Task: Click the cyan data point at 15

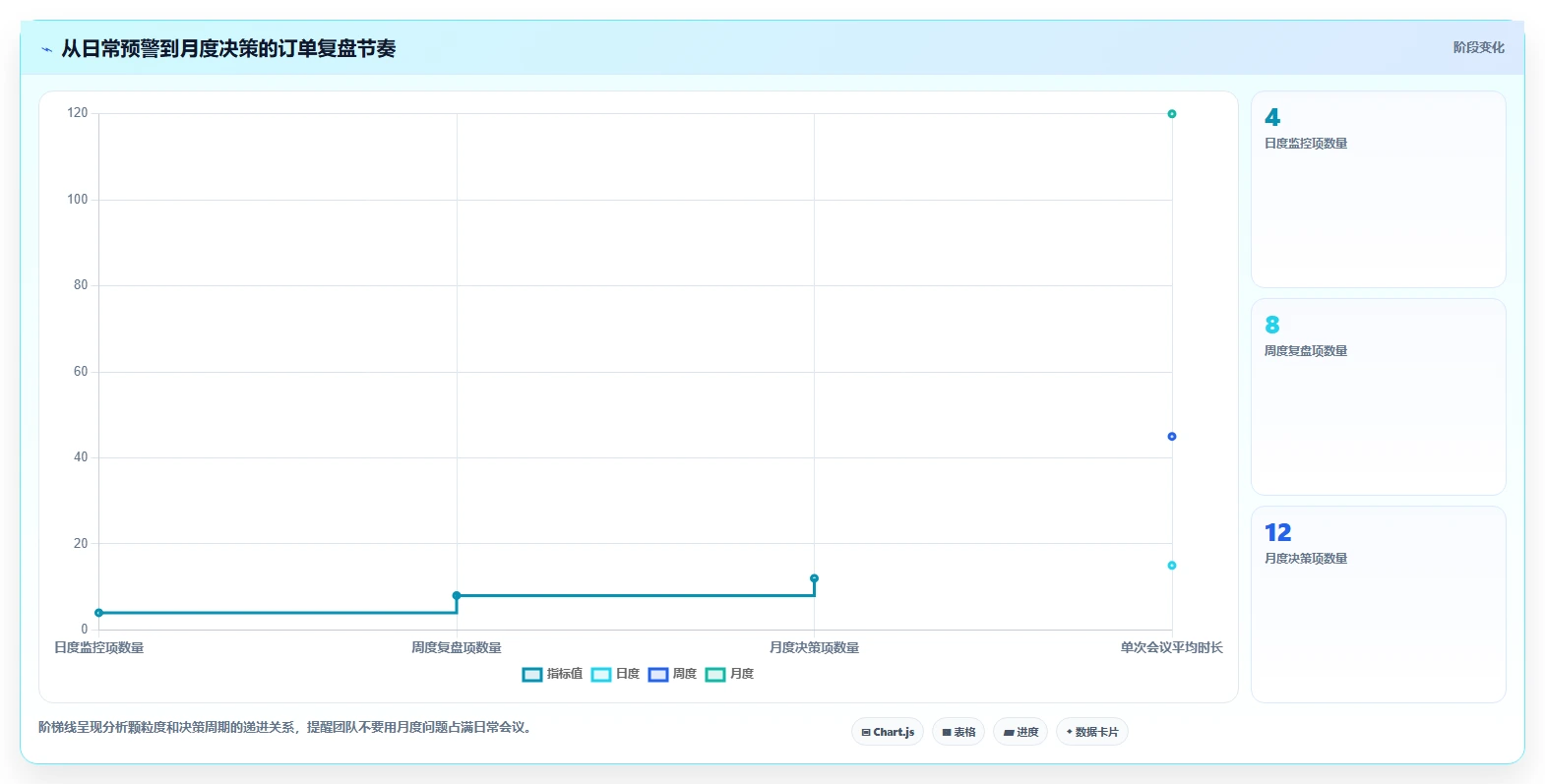Action: pos(1172,566)
